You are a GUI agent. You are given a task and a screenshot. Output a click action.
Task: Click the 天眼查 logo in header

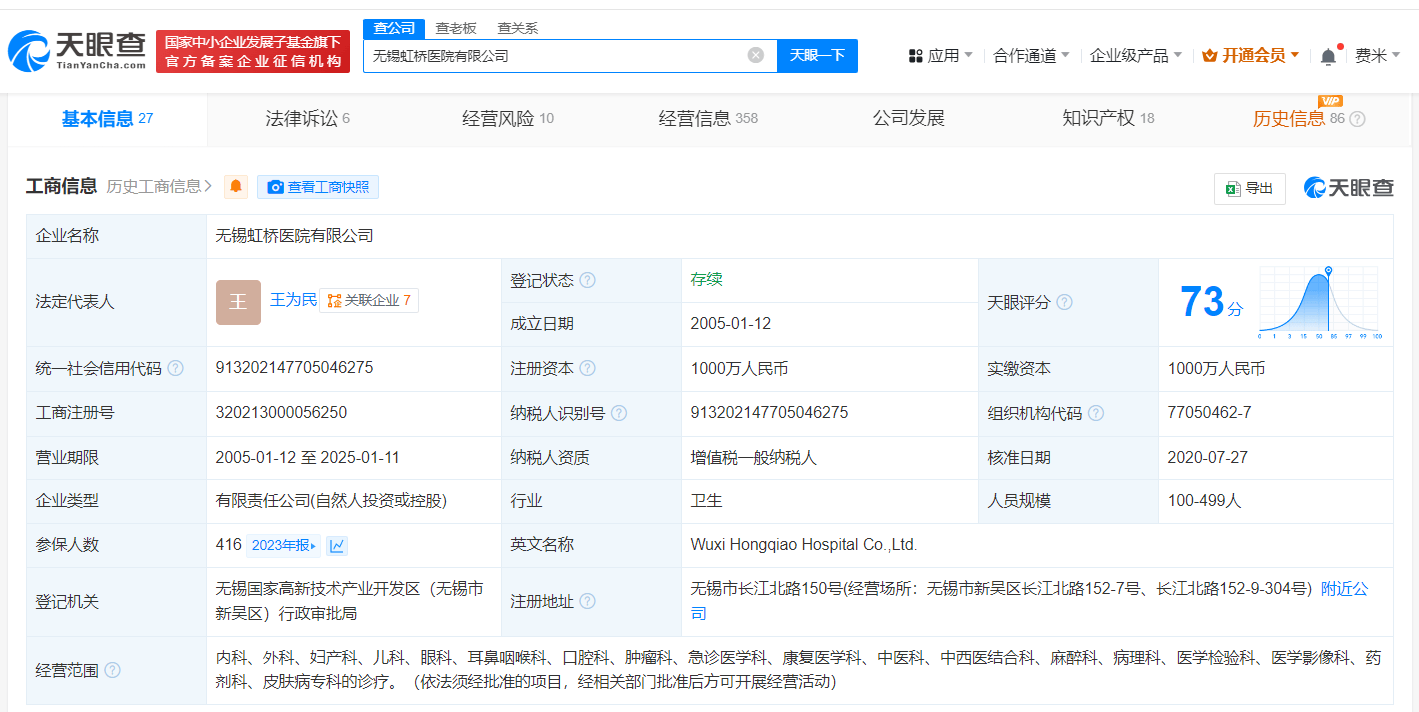(76, 50)
